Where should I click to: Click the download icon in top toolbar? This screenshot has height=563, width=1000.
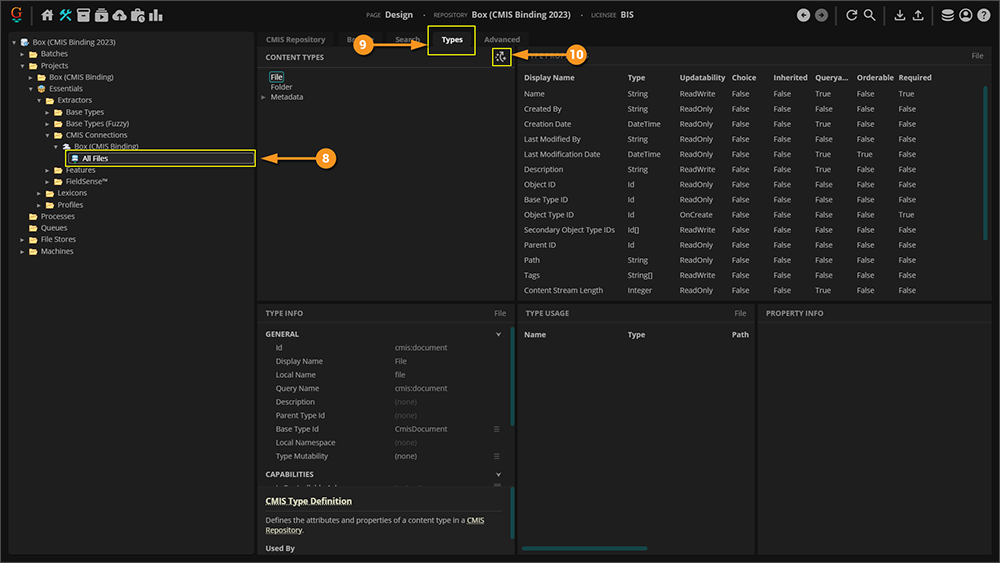coord(900,15)
